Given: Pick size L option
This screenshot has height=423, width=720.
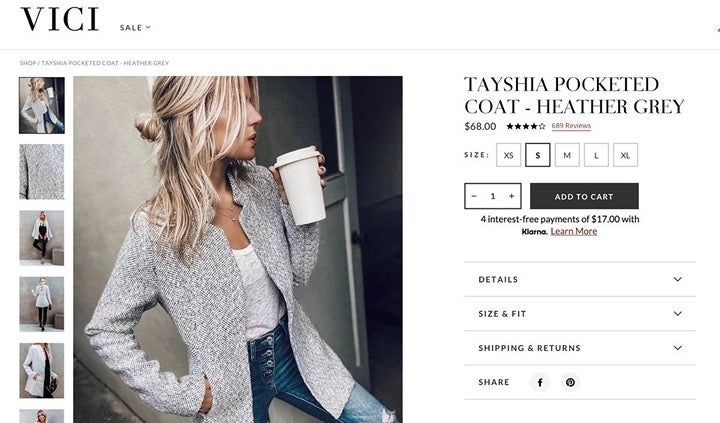Looking at the screenshot, I should click(x=596, y=155).
